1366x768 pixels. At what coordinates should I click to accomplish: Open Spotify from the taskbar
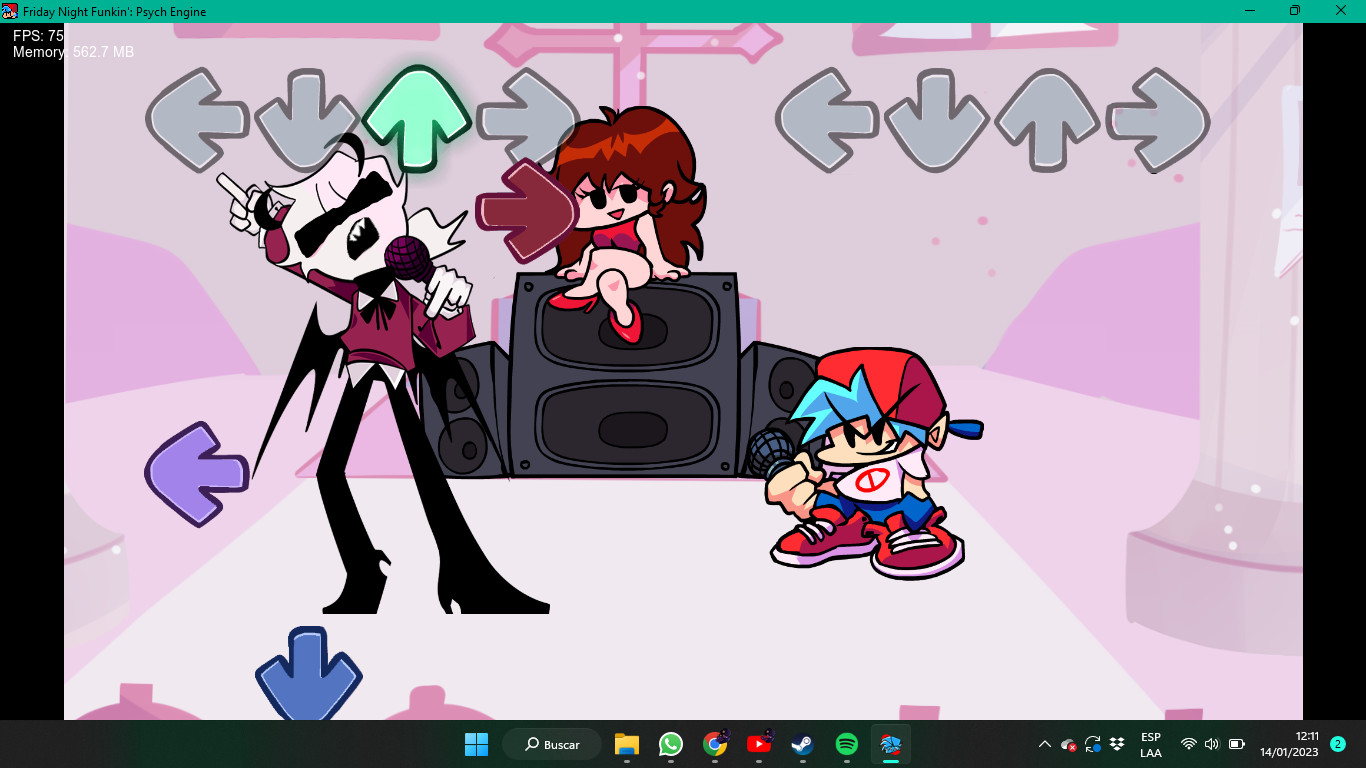(846, 744)
